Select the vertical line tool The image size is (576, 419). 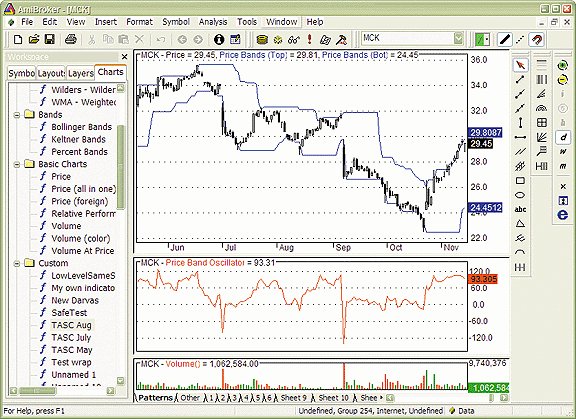pos(520,123)
